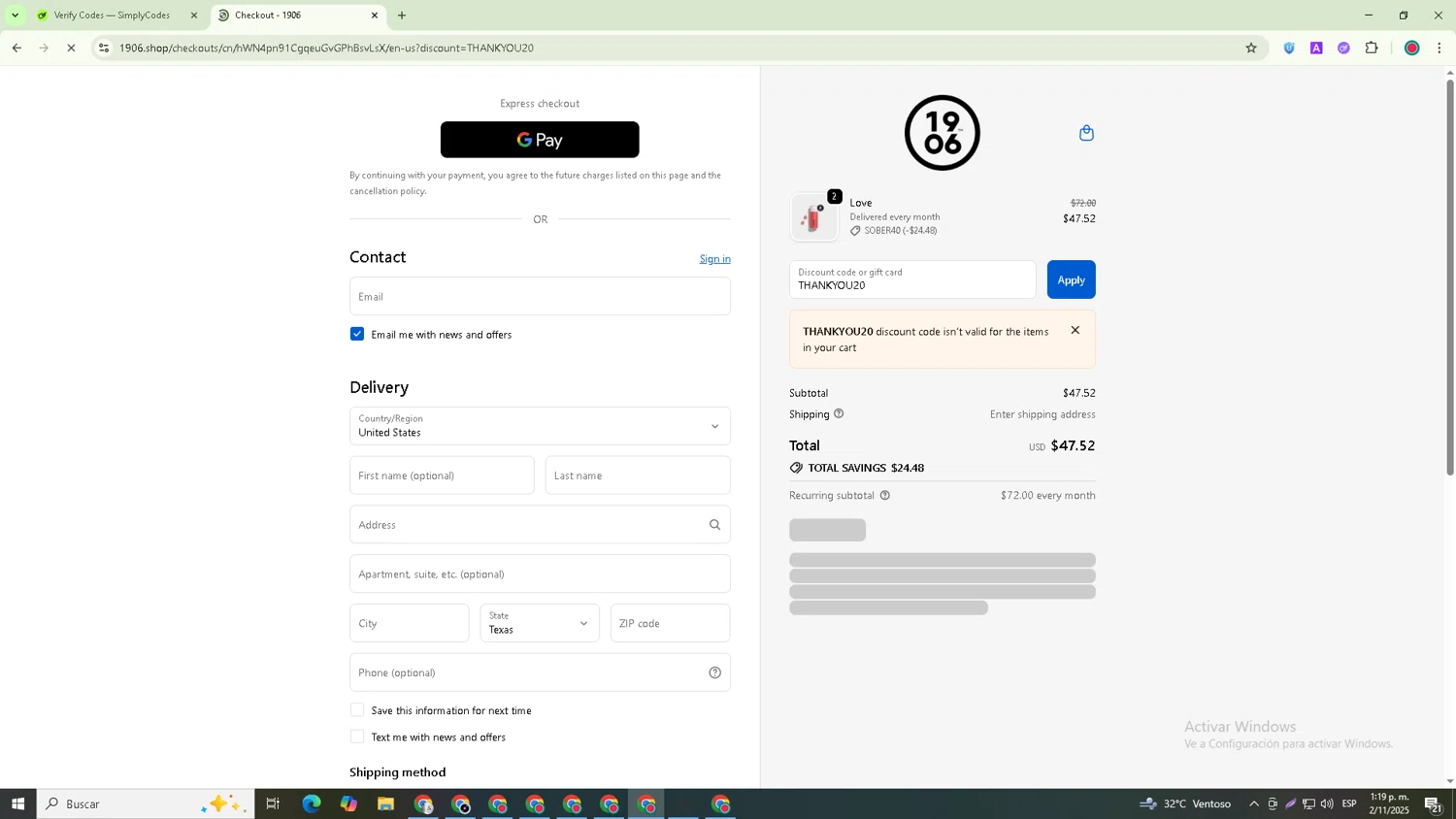Click the TOTAL SAVINGS $24.48 text
The image size is (1456, 819).
[x=866, y=468]
